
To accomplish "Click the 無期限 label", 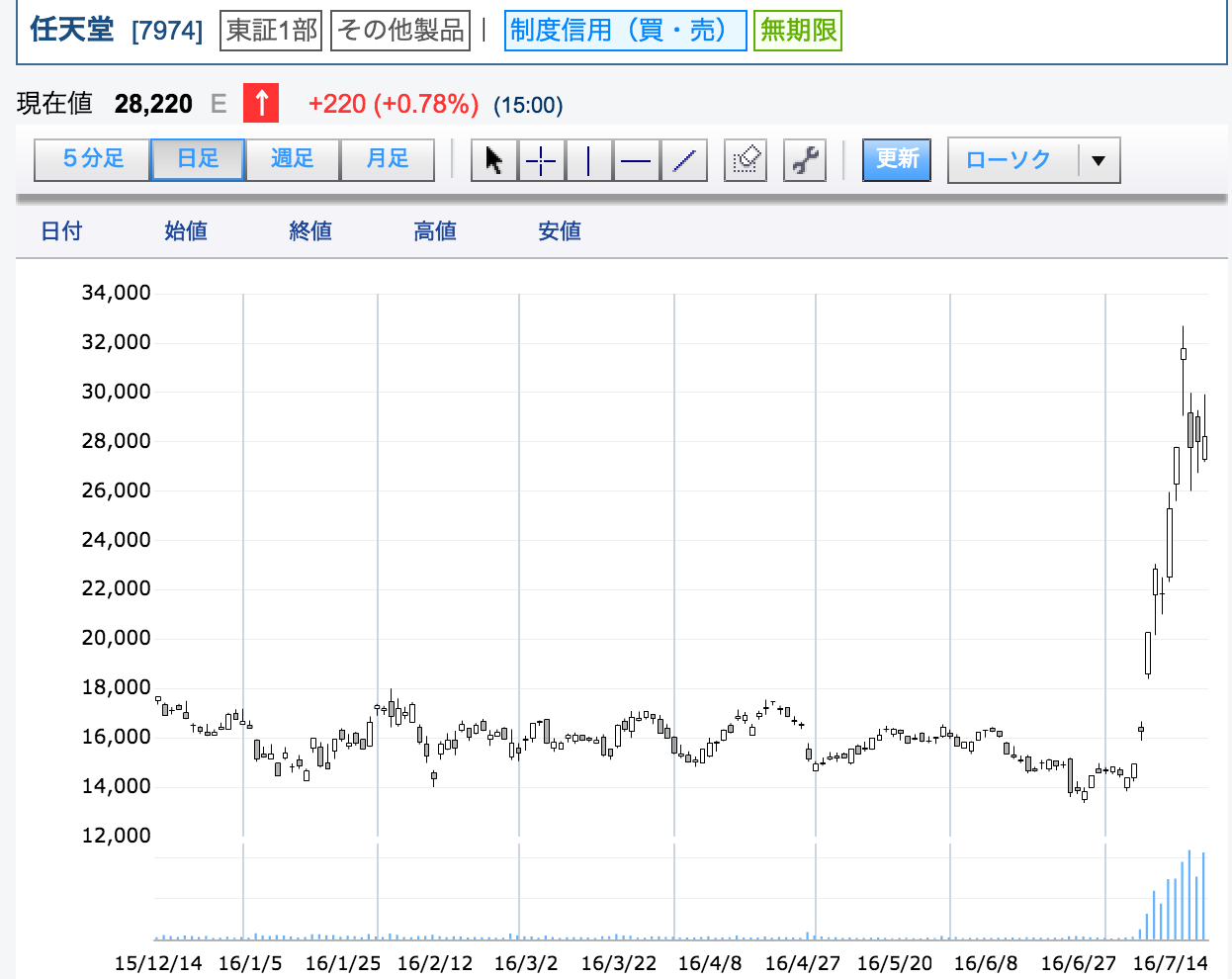I will pyautogui.click(x=798, y=31).
